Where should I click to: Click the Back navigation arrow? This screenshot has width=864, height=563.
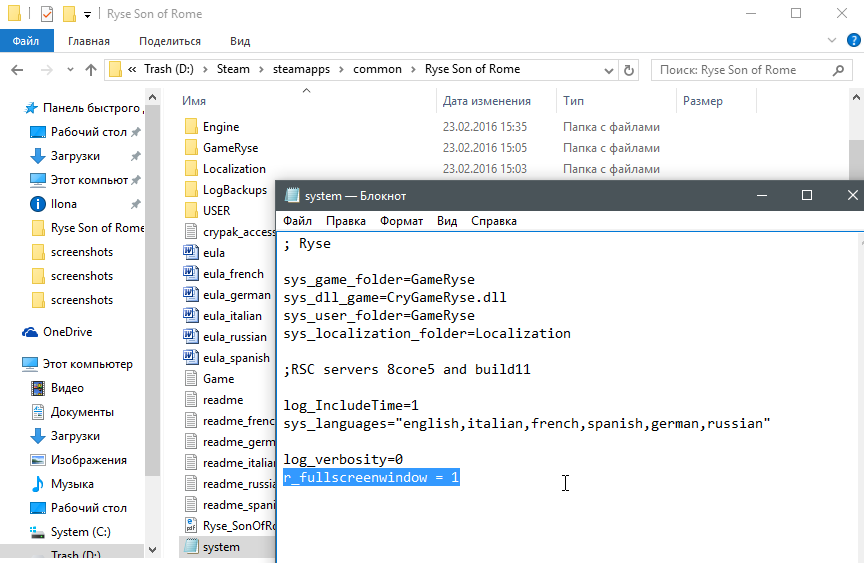click(17, 70)
